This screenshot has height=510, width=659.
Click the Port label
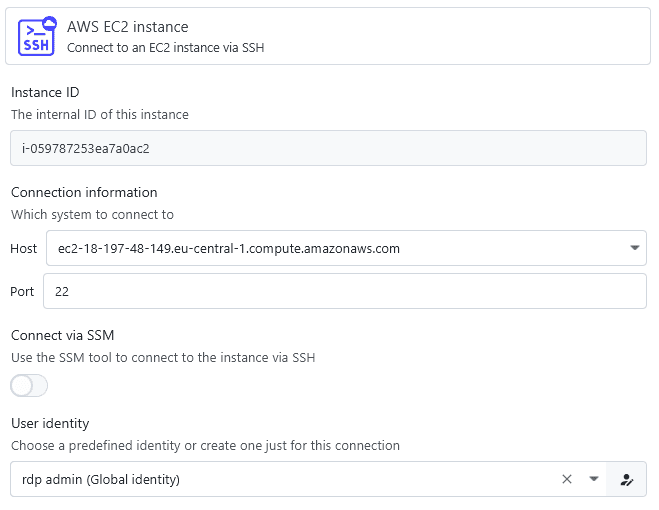click(22, 291)
